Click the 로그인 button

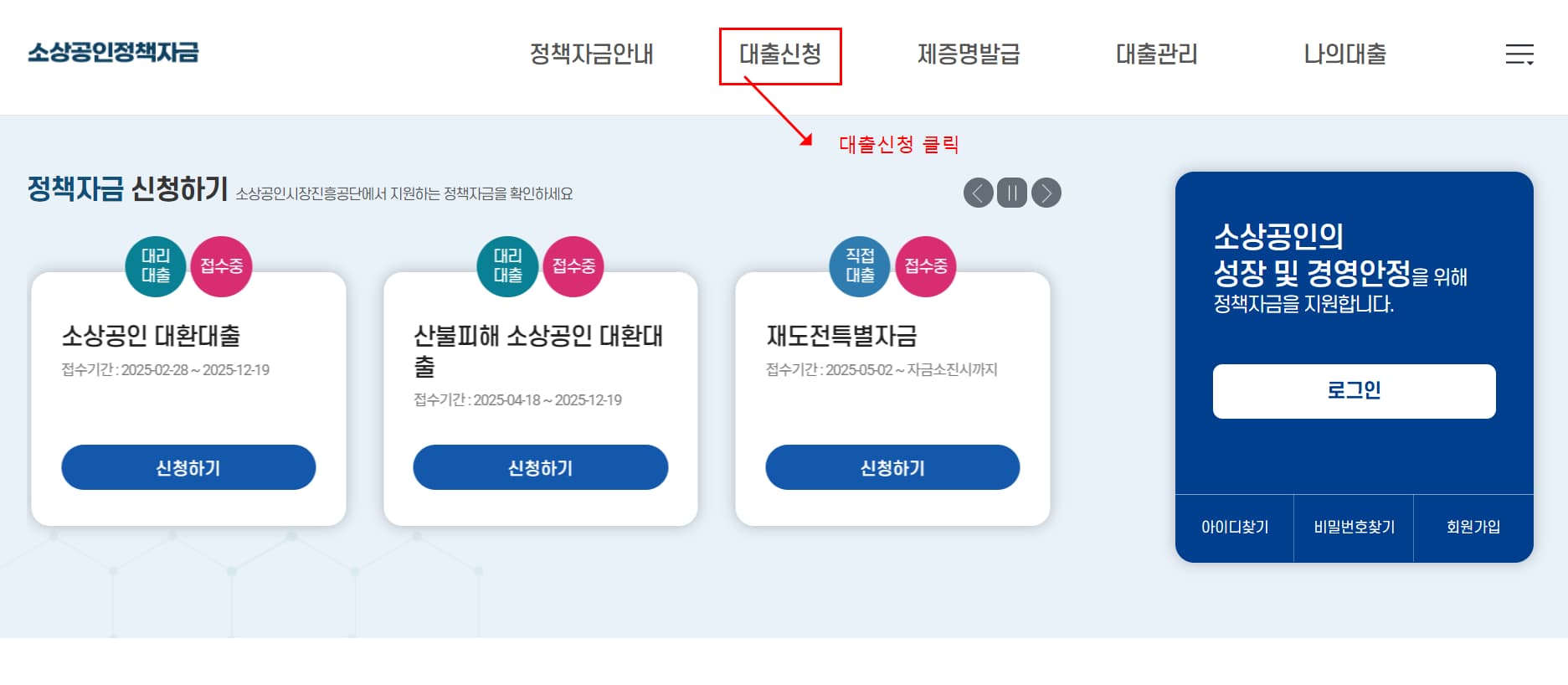(1354, 390)
